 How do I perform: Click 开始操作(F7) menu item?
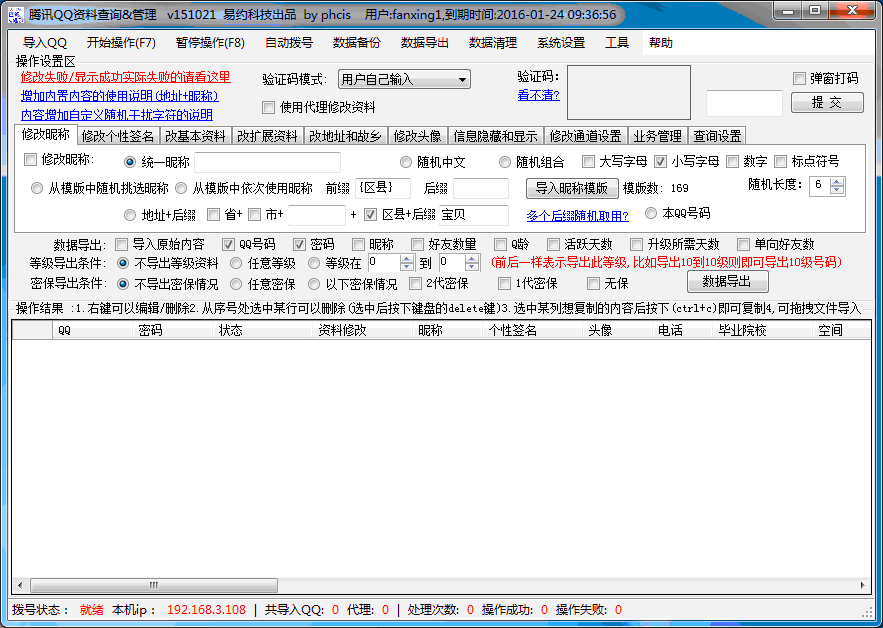click(x=121, y=43)
